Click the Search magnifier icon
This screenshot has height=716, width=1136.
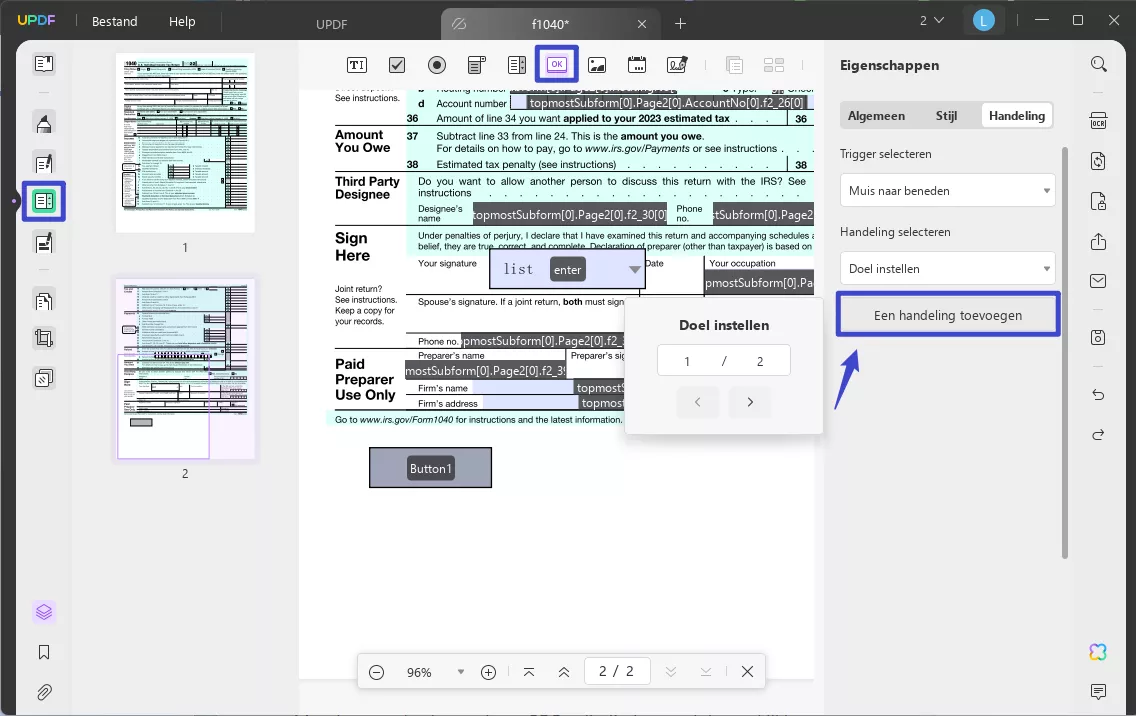[1098, 64]
